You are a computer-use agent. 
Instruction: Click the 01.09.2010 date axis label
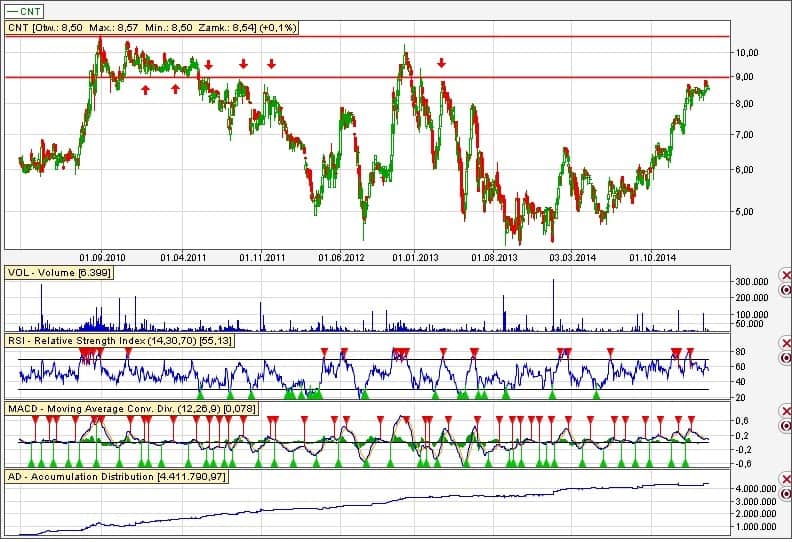pos(103,257)
